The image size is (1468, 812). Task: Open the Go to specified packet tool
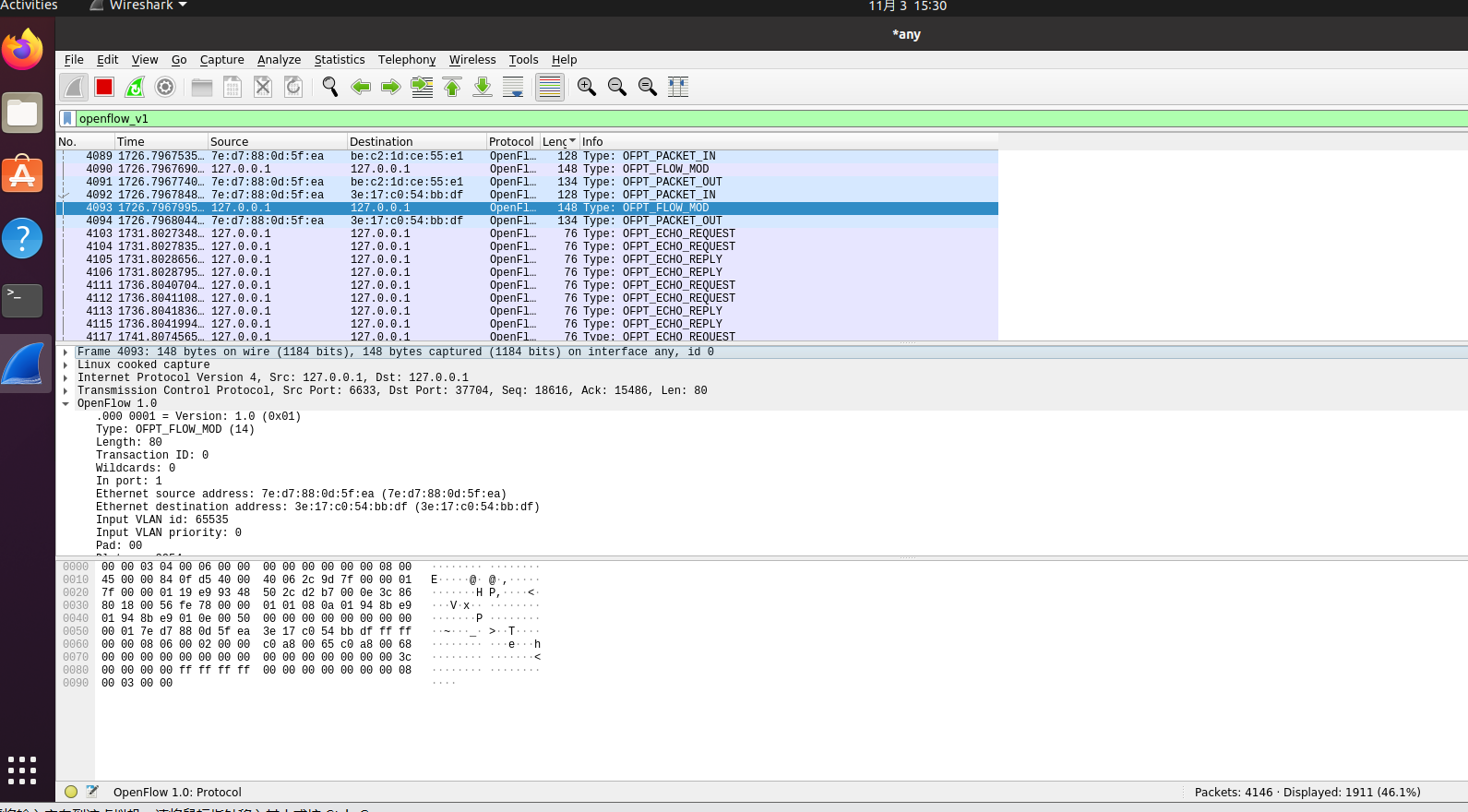point(422,87)
